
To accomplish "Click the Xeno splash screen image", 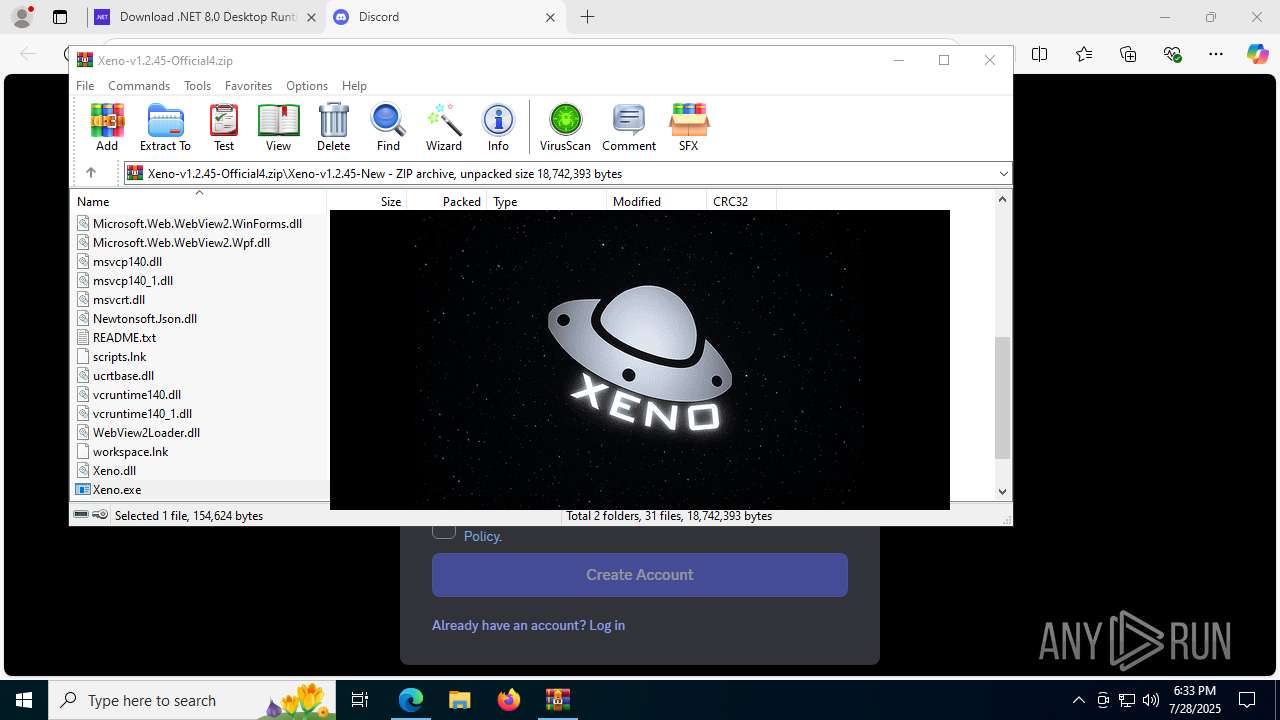I will pyautogui.click(x=640, y=360).
